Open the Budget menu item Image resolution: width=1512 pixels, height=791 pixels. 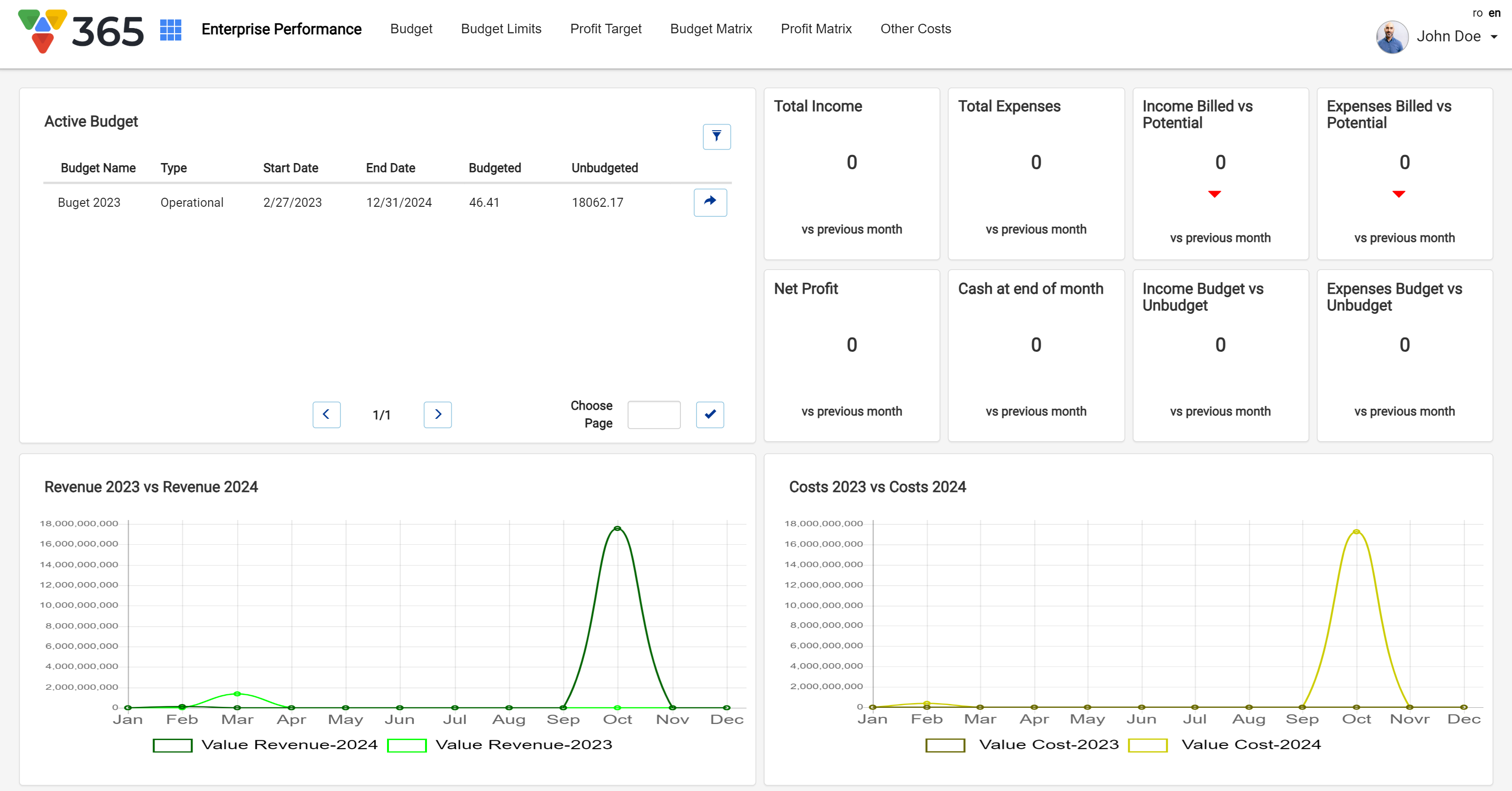pos(411,29)
